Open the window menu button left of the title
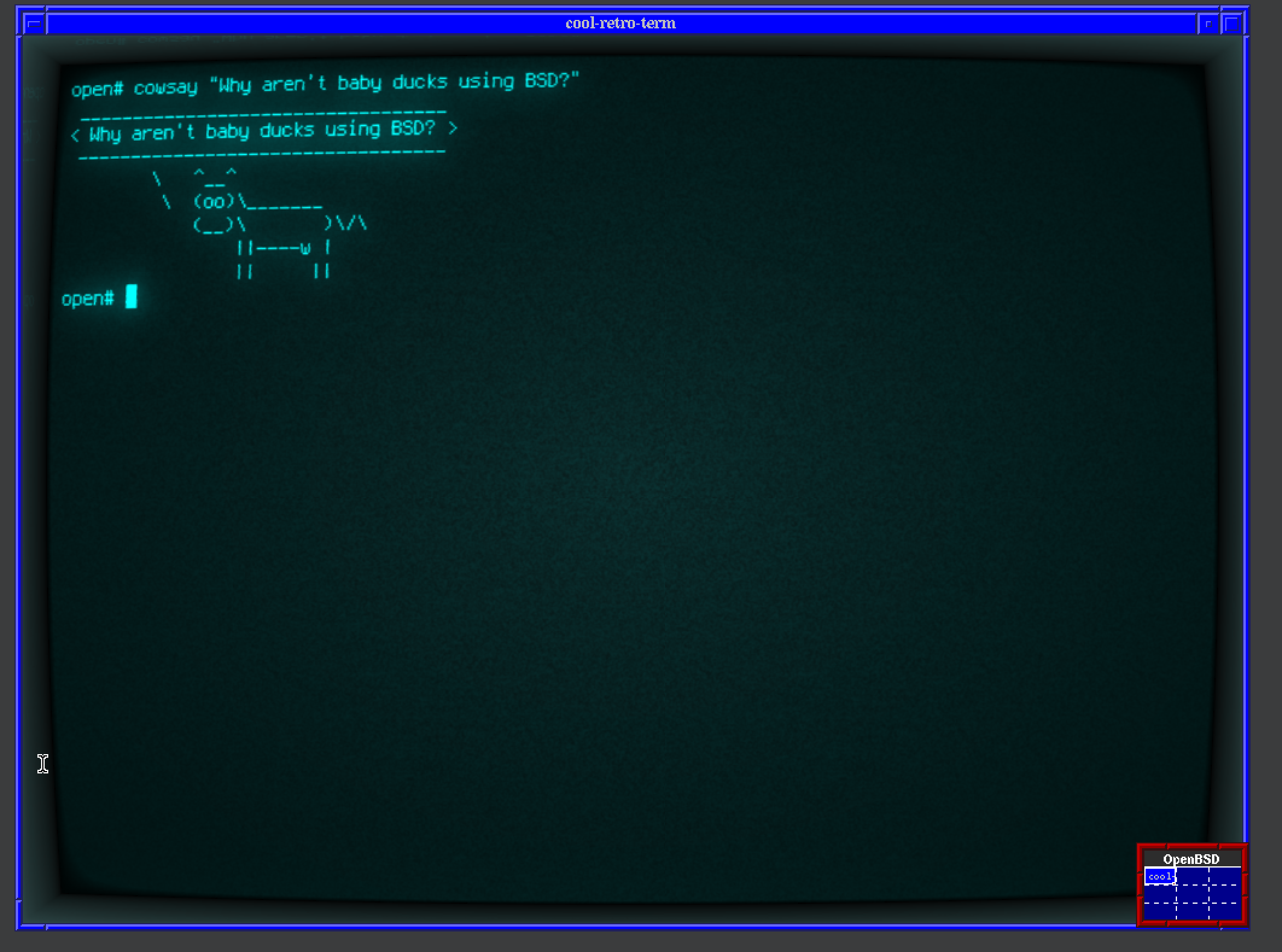Viewport: 1282px width, 952px height. [x=34, y=24]
